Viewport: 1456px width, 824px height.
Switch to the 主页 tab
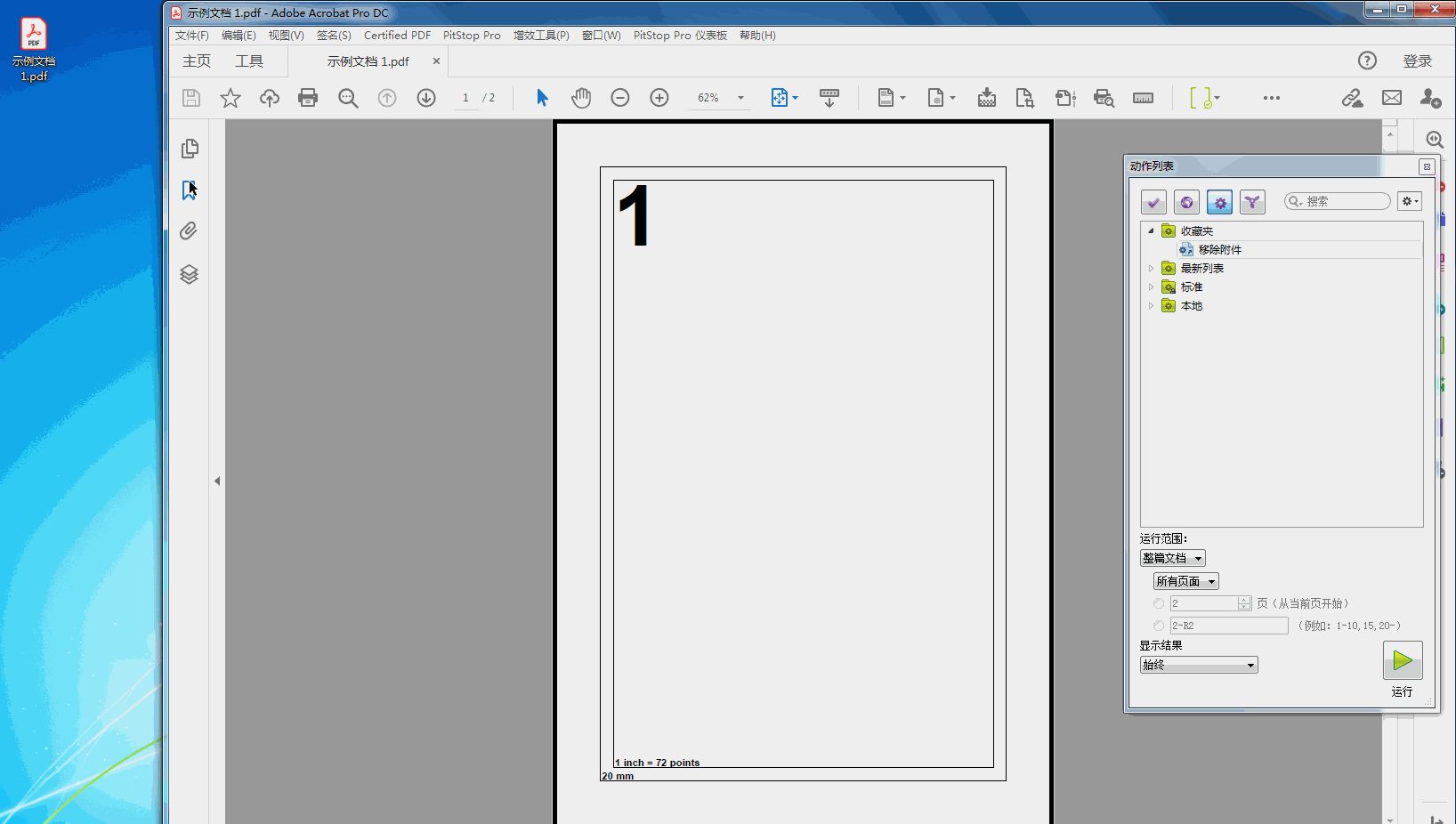coord(197,61)
